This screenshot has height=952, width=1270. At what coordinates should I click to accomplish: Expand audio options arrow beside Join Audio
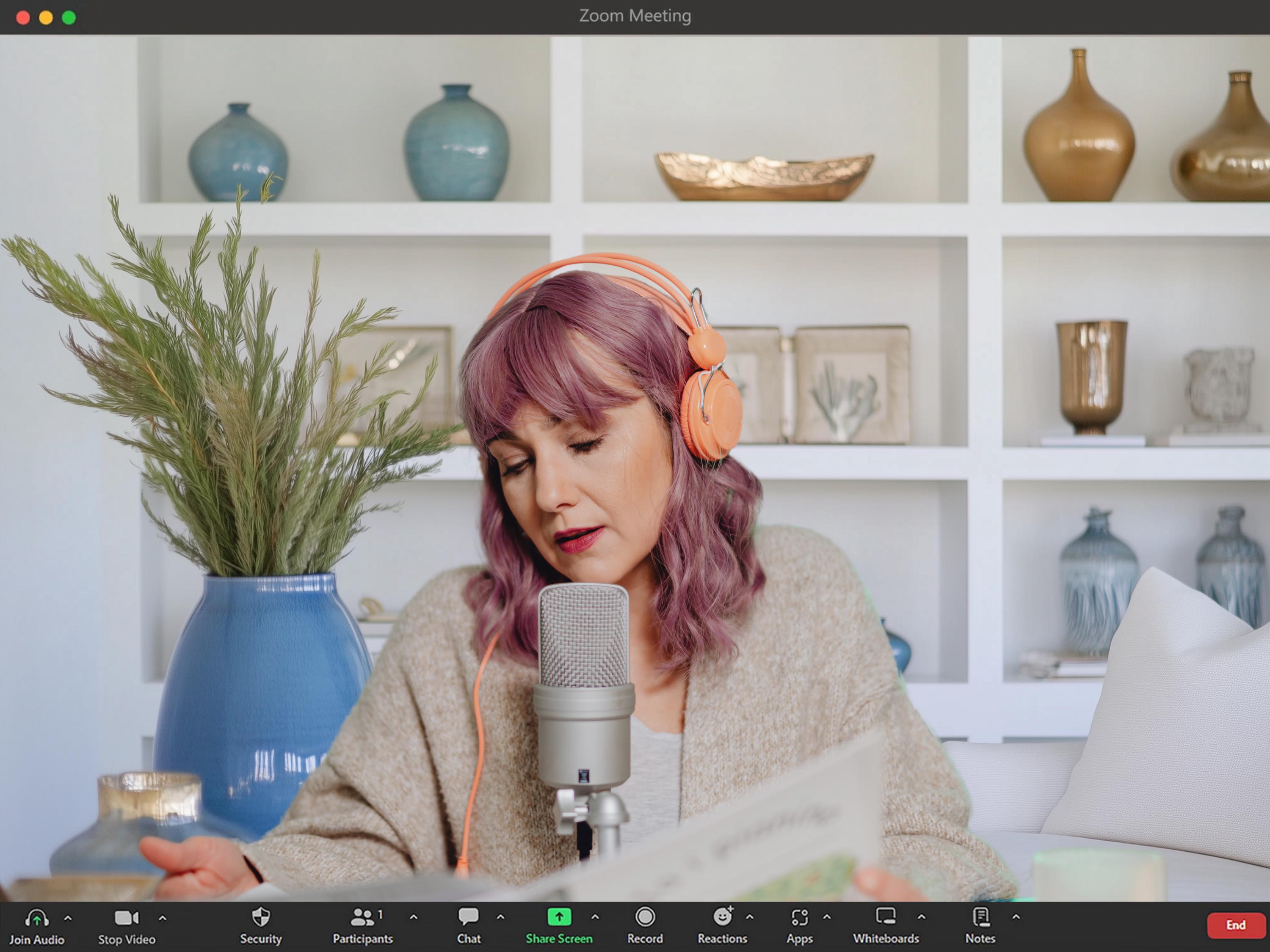click(x=68, y=918)
